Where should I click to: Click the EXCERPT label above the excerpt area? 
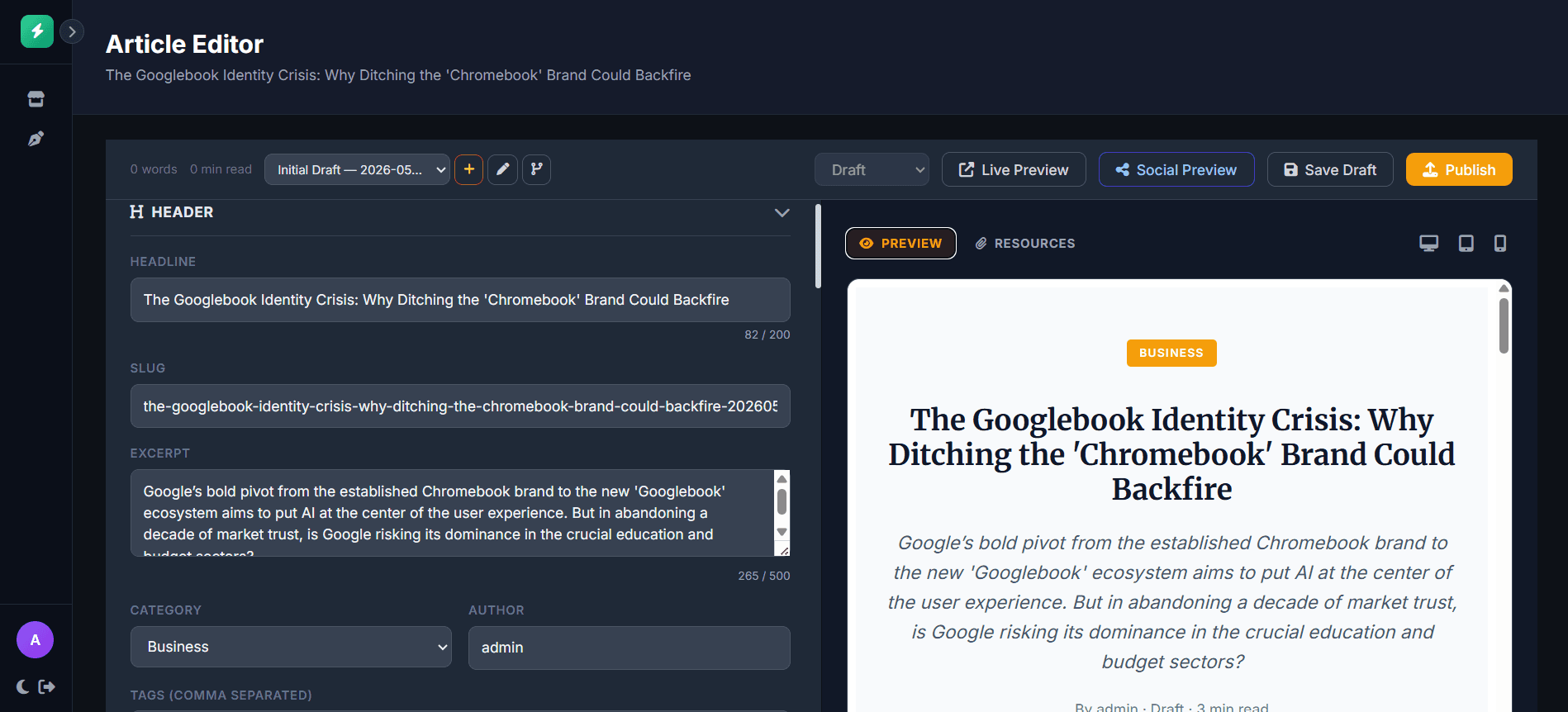pos(160,453)
